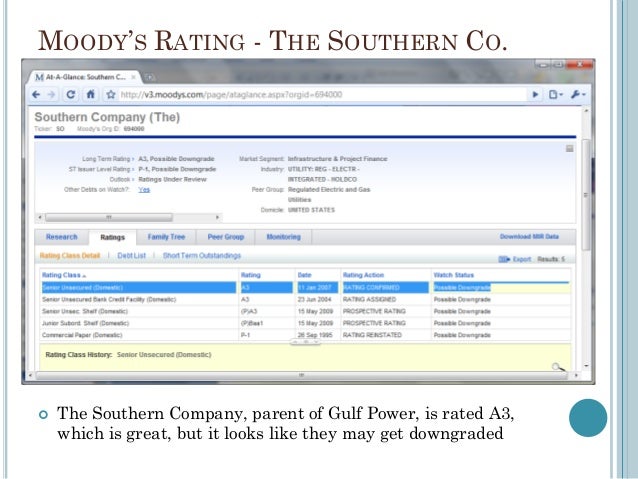Close the At-A-Glance browser tab
Image resolution: width=638 pixels, height=479 pixels.
pyautogui.click(x=133, y=77)
